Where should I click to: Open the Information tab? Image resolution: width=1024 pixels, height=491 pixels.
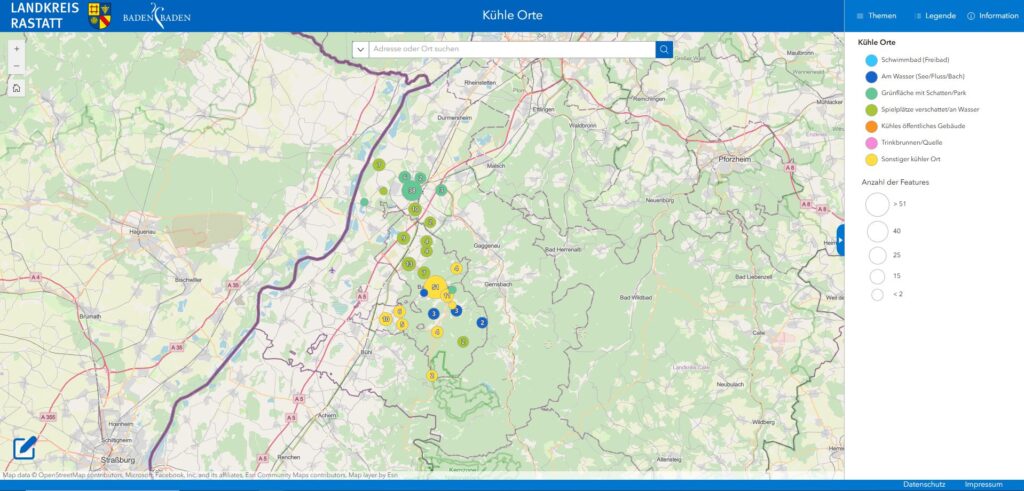tap(992, 16)
